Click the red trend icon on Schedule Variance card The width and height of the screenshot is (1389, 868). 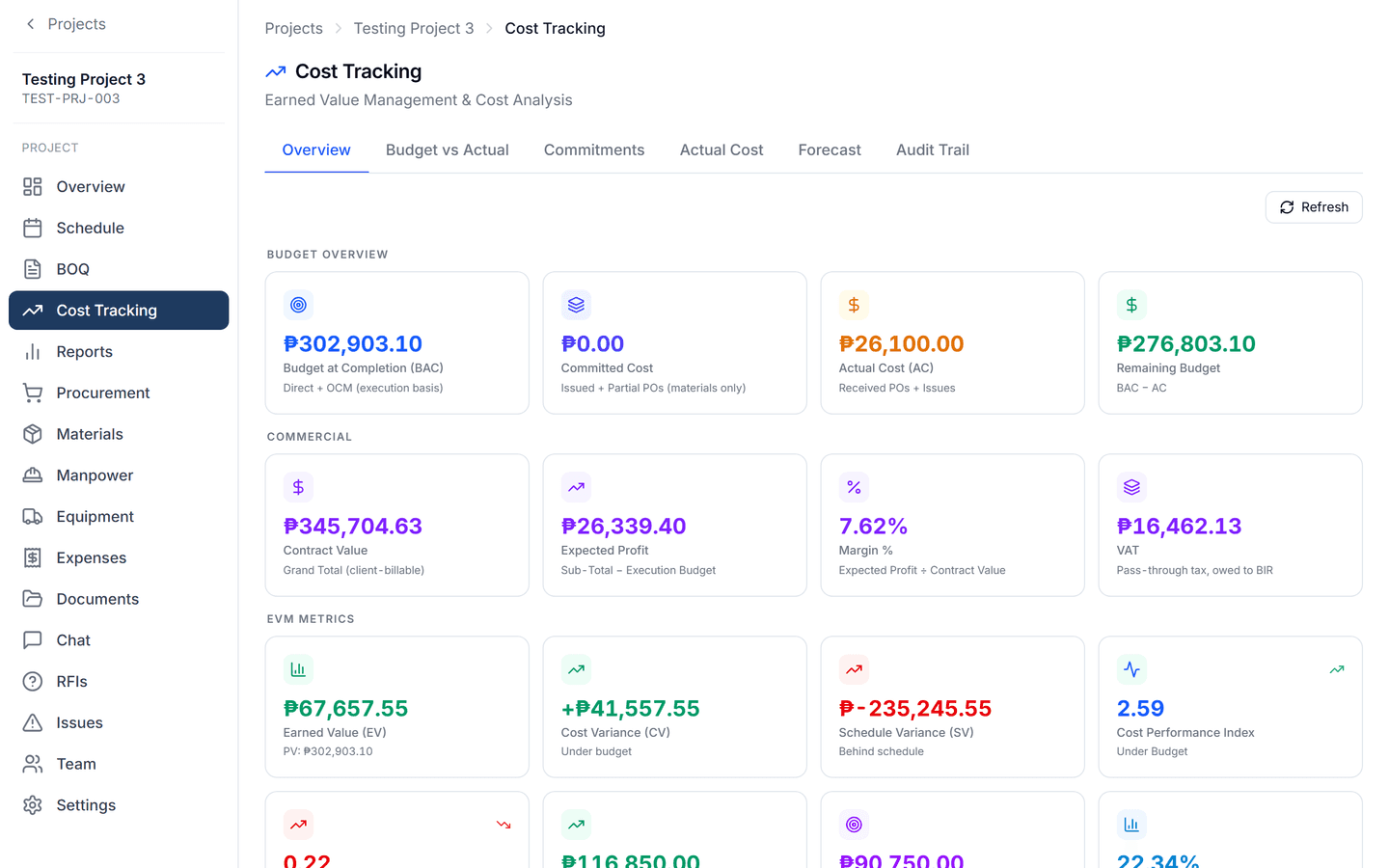(x=854, y=669)
